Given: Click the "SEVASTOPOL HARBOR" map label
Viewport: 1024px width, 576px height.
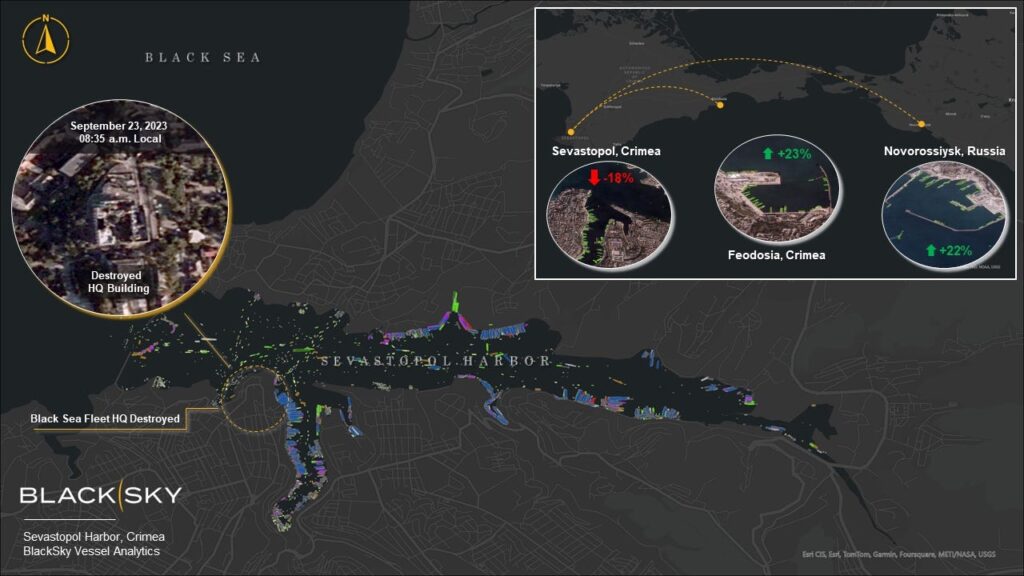Looking at the screenshot, I should [x=436, y=360].
